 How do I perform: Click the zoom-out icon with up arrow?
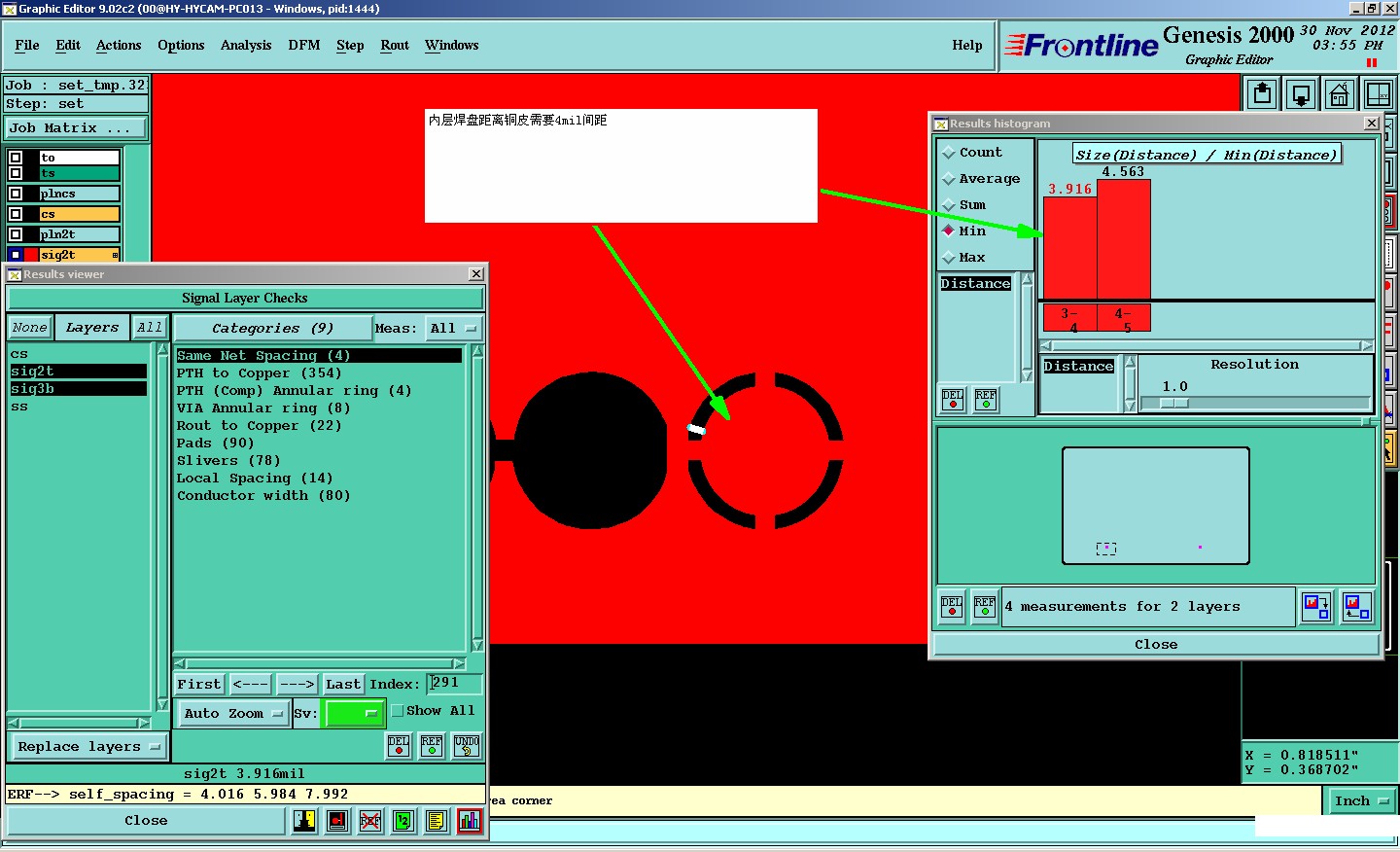(x=1262, y=94)
